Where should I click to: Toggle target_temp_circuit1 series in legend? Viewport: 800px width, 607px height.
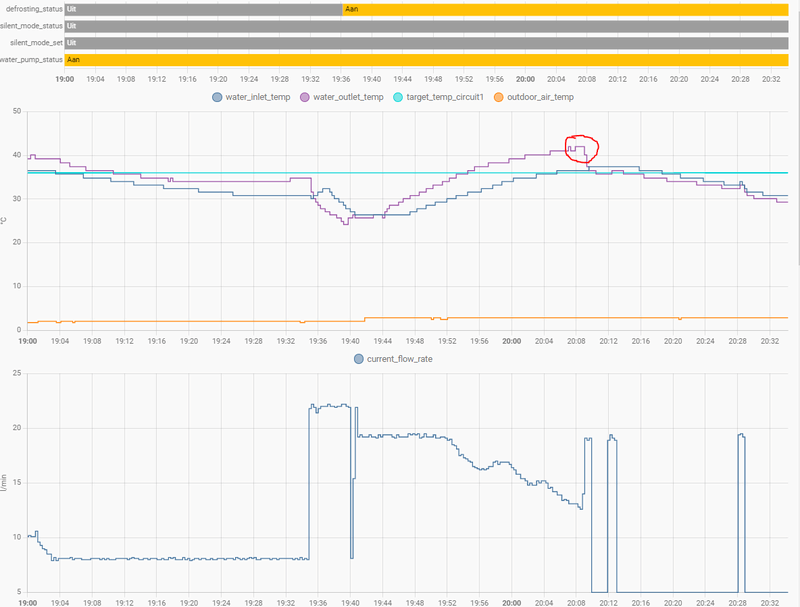coord(438,97)
